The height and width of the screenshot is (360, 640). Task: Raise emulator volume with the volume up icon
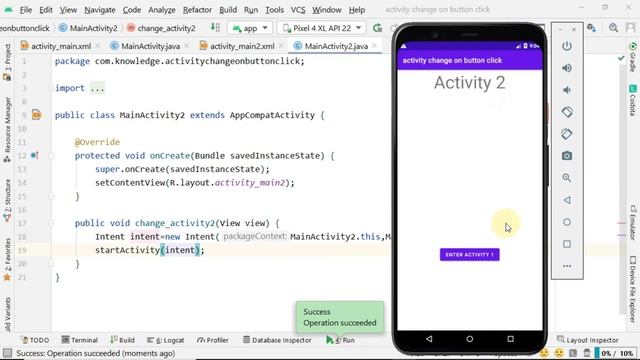coord(567,68)
